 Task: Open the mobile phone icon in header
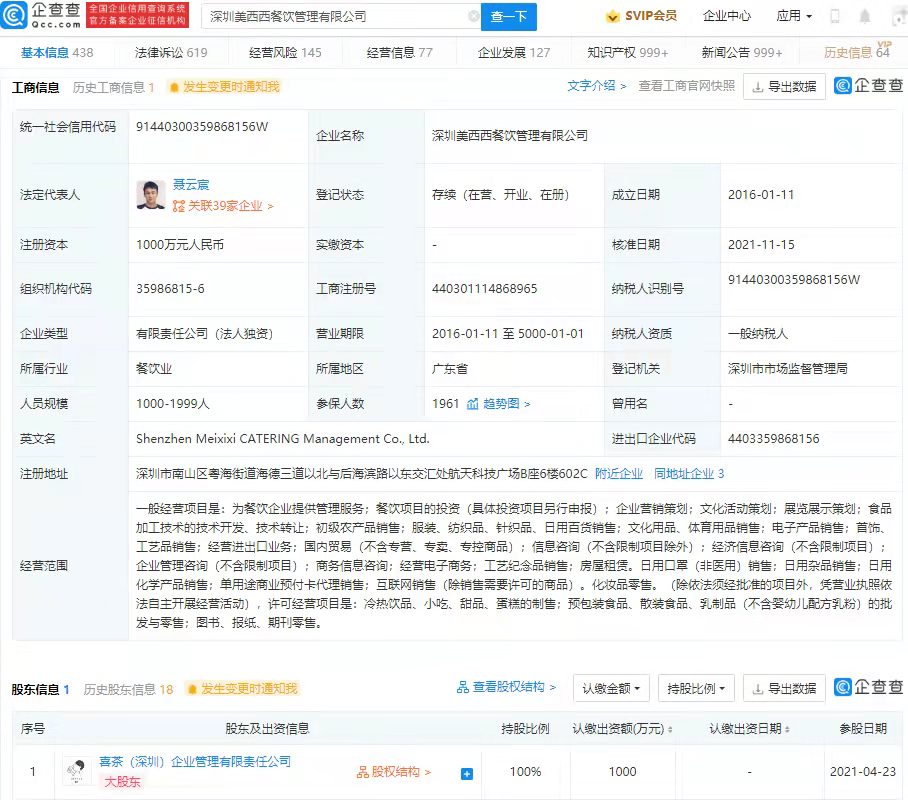tap(835, 16)
